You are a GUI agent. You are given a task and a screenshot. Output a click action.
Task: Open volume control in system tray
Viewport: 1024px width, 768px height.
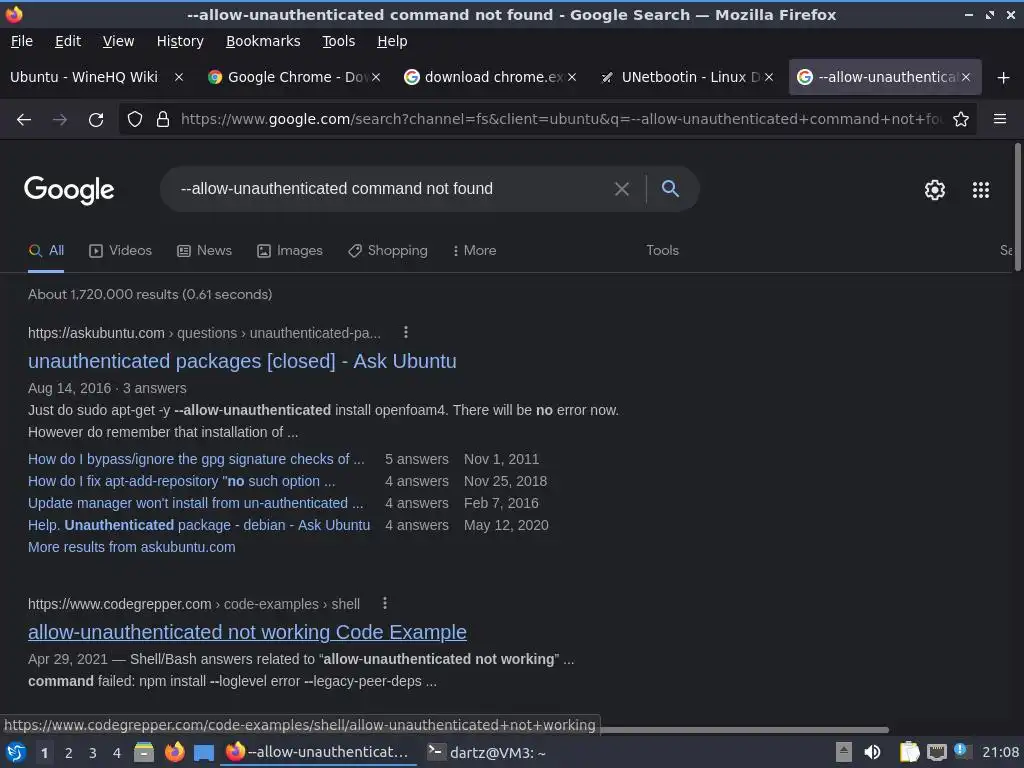click(872, 752)
